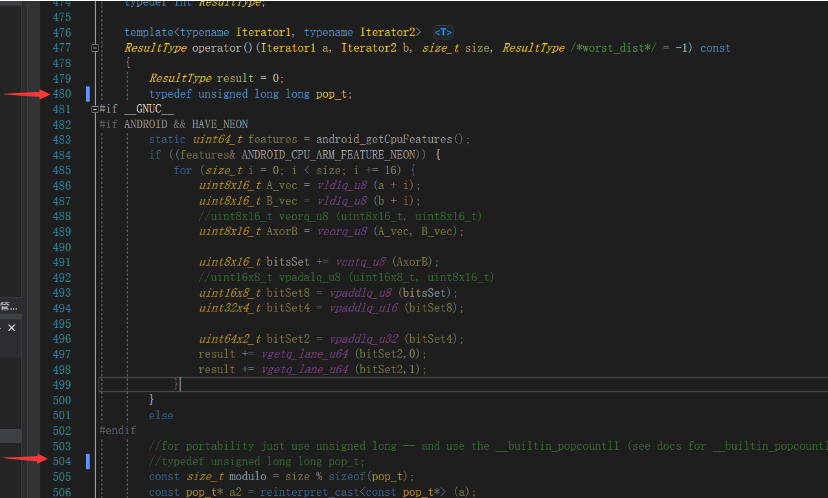Click the 'for' keyword of the loop
Screen dimensions: 828x498
click(x=183, y=171)
